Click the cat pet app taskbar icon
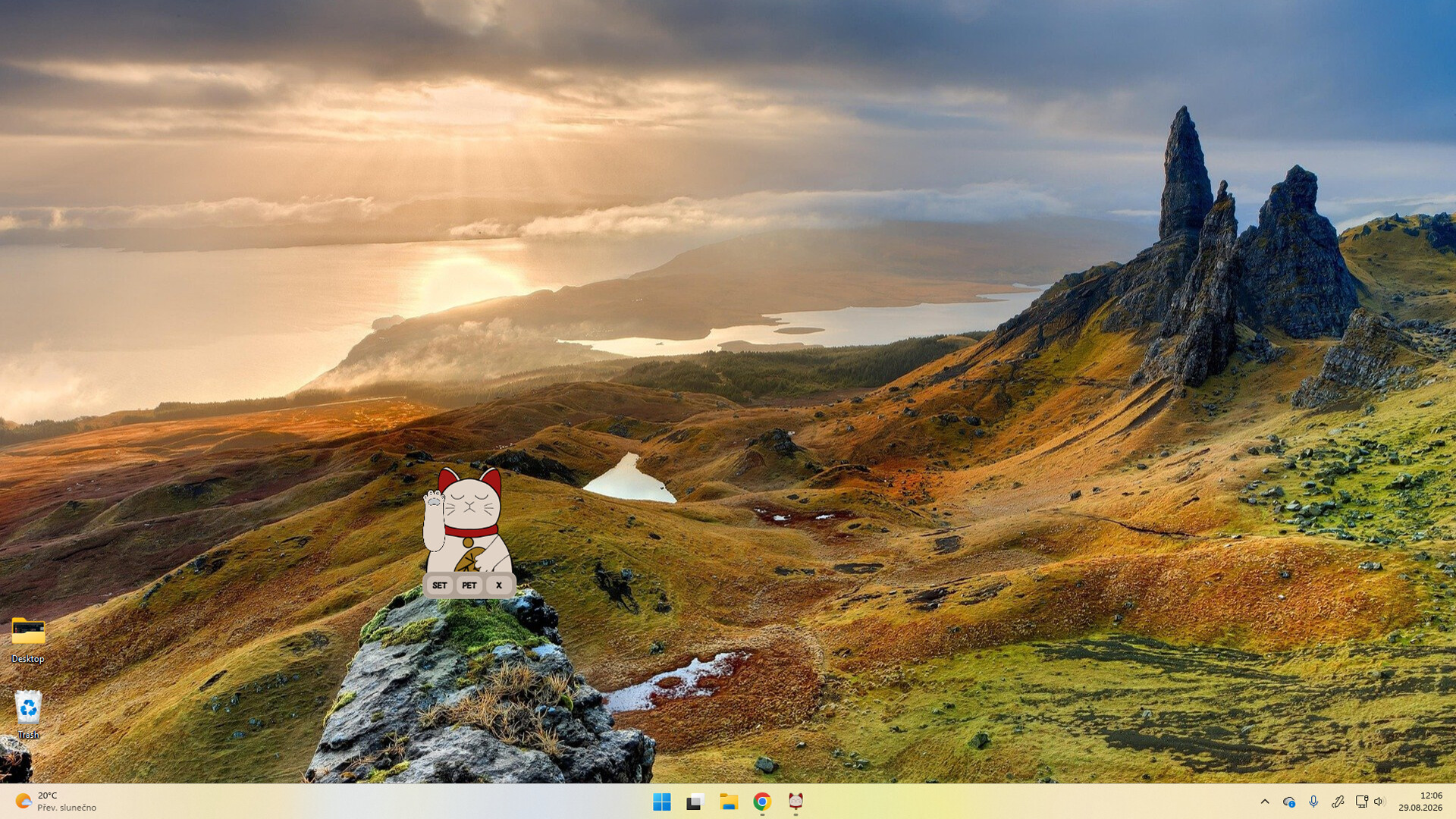 pyautogui.click(x=795, y=802)
